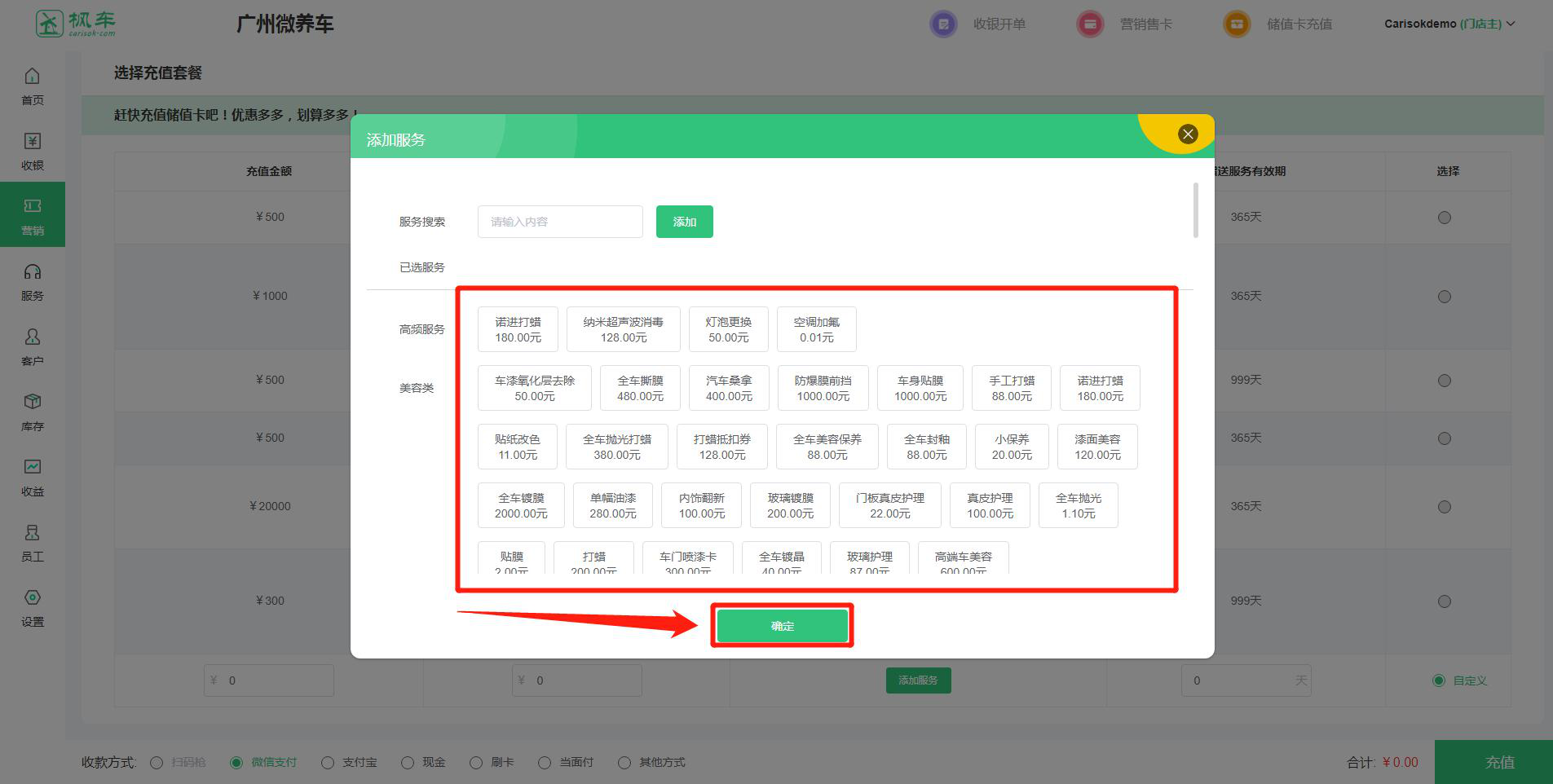The height and width of the screenshot is (784, 1553).
Task: Choose 玻璃镀膜 200.00元 service
Action: 790,505
